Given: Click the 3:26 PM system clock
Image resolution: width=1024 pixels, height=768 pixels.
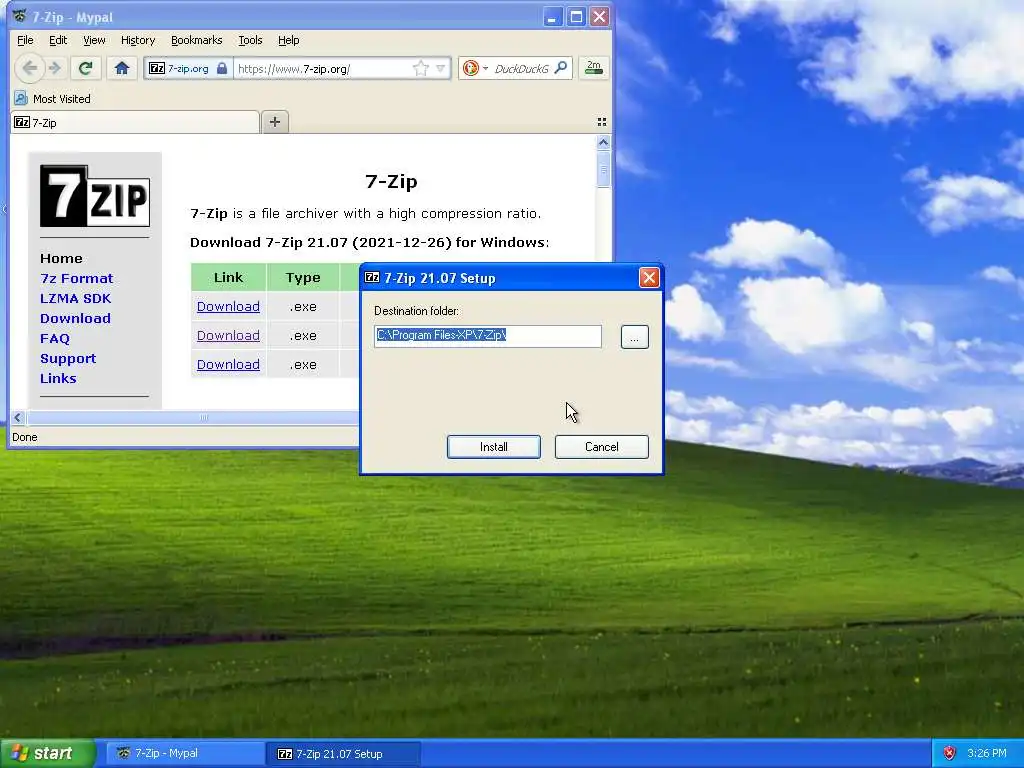Looking at the screenshot, I should coord(987,753).
